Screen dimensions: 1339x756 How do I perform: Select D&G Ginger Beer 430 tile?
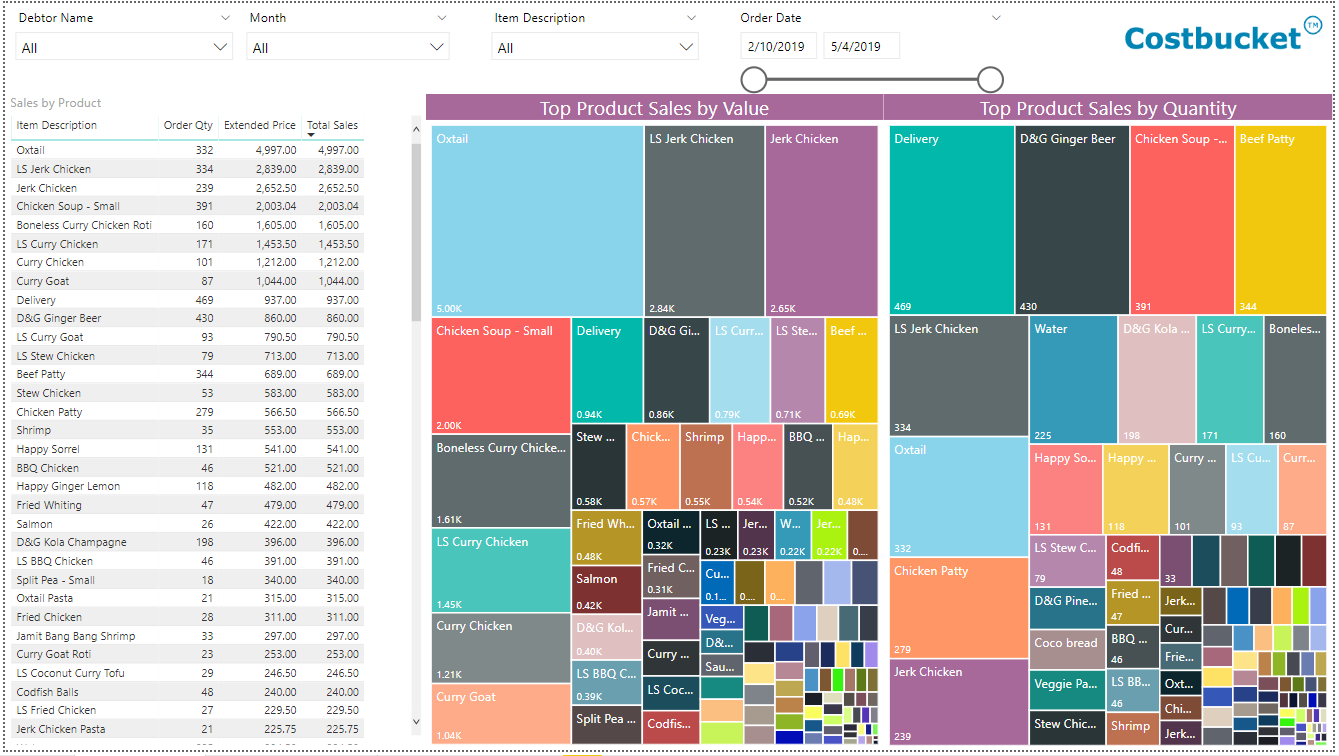click(x=1072, y=220)
